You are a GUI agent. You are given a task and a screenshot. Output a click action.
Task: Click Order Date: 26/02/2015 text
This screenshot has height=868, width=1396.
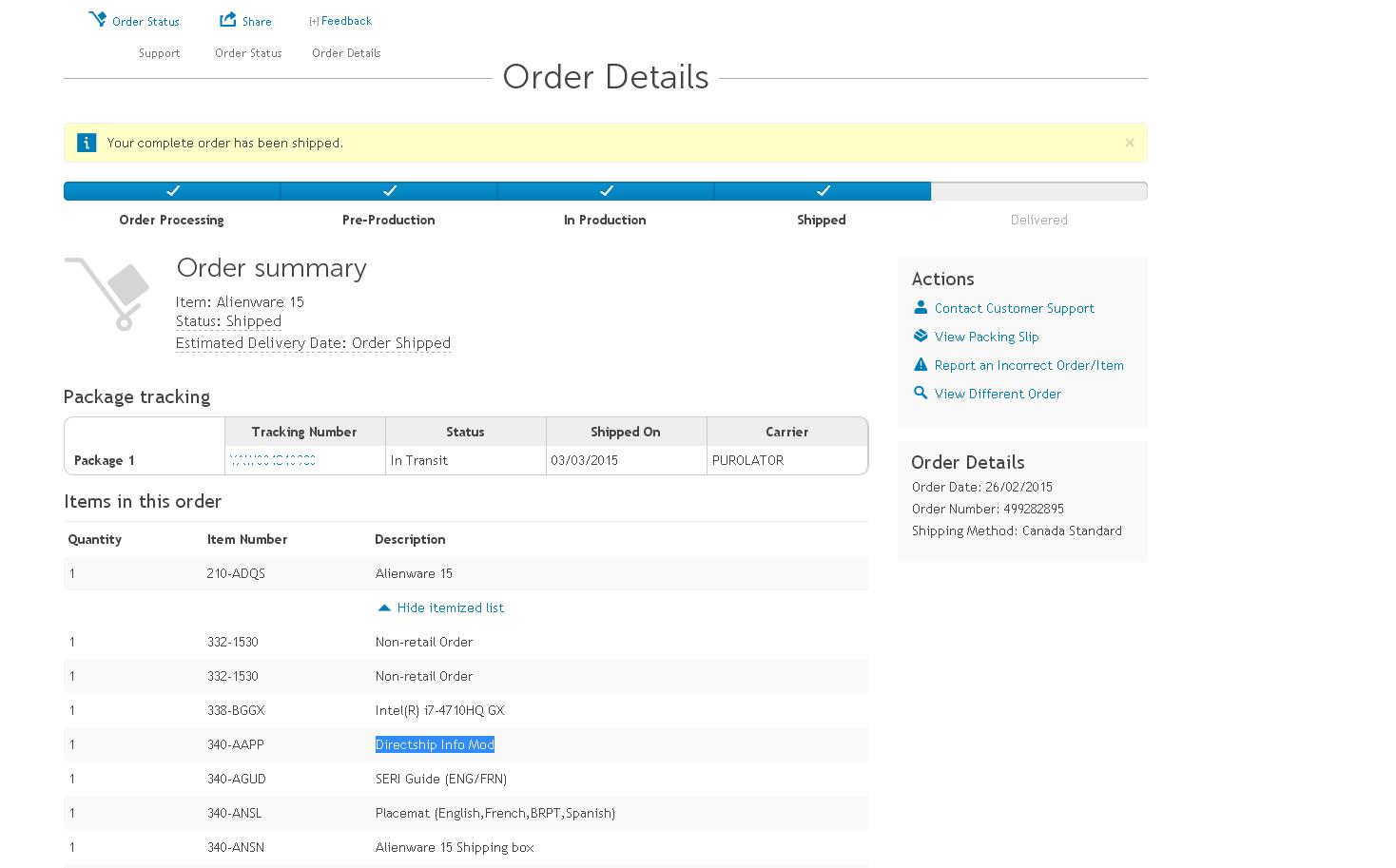(981, 487)
